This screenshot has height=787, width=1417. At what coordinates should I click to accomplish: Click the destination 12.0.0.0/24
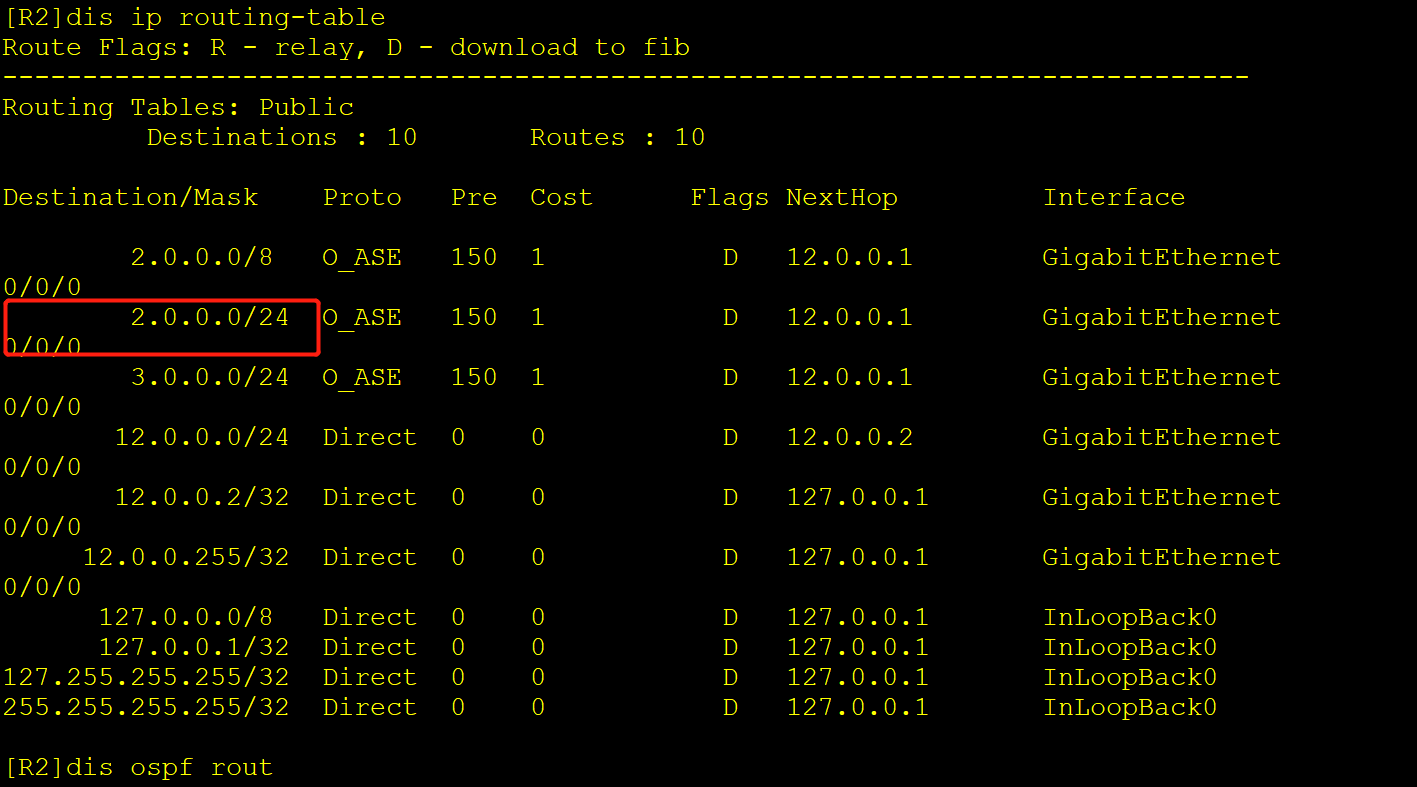point(201,437)
